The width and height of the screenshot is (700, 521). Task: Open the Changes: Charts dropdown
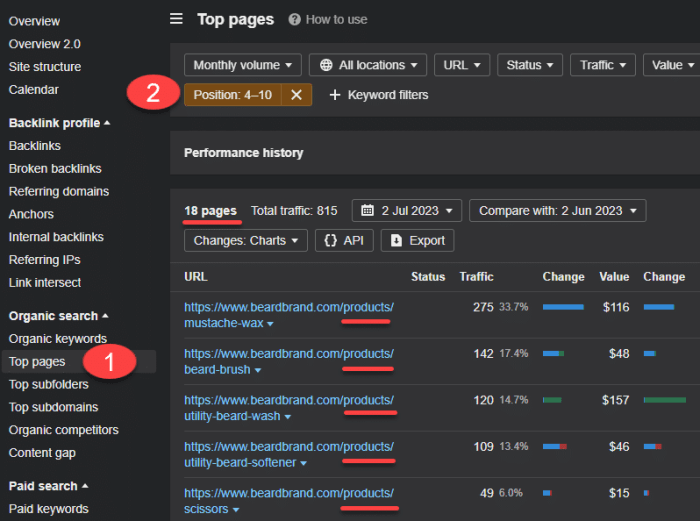[246, 241]
